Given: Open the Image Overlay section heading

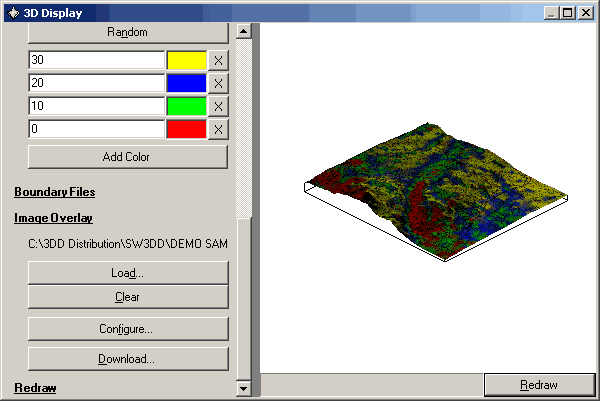Looking at the screenshot, I should tap(54, 218).
